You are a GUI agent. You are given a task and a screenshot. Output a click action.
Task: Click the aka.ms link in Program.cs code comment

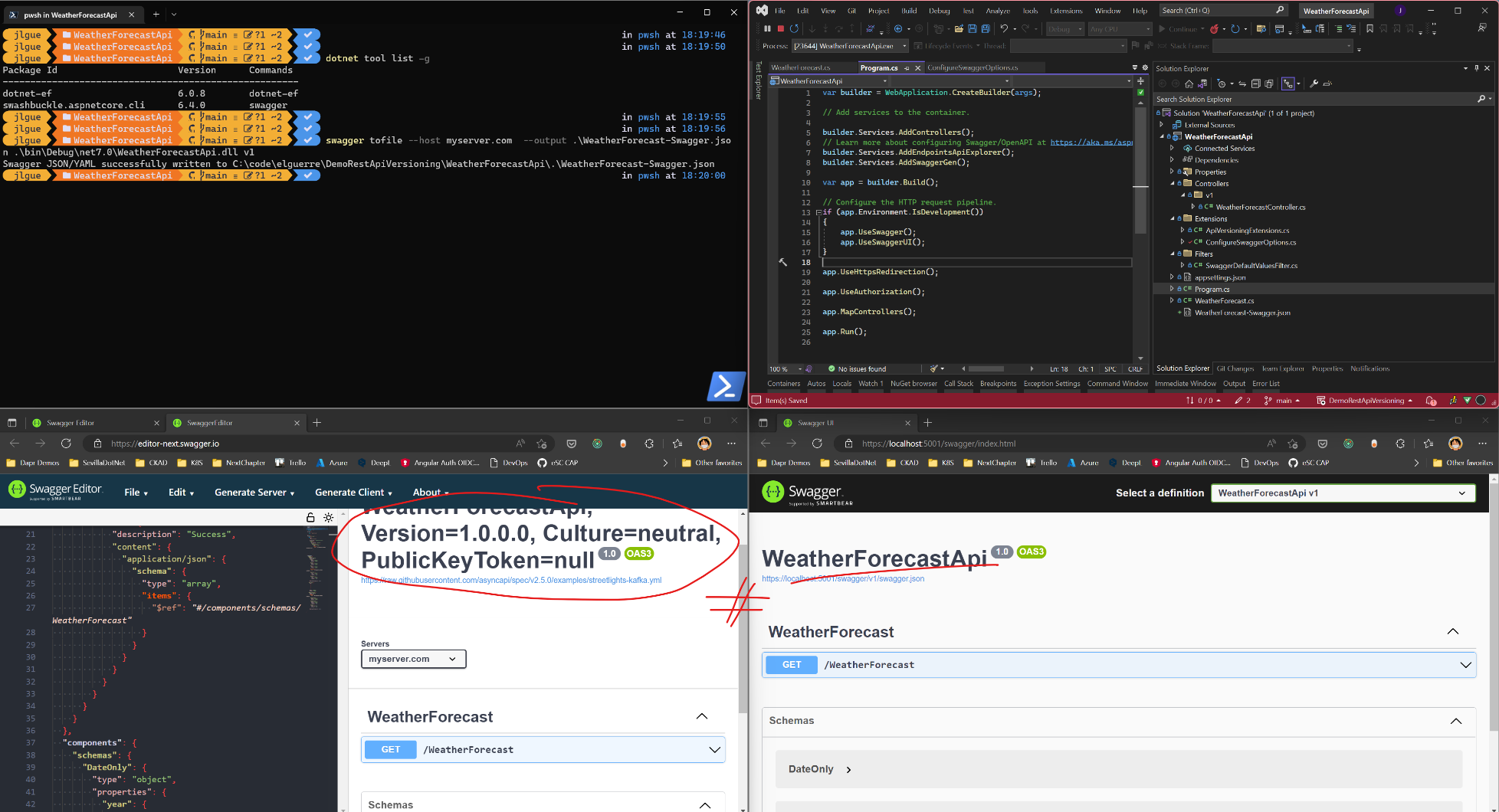pos(1091,142)
